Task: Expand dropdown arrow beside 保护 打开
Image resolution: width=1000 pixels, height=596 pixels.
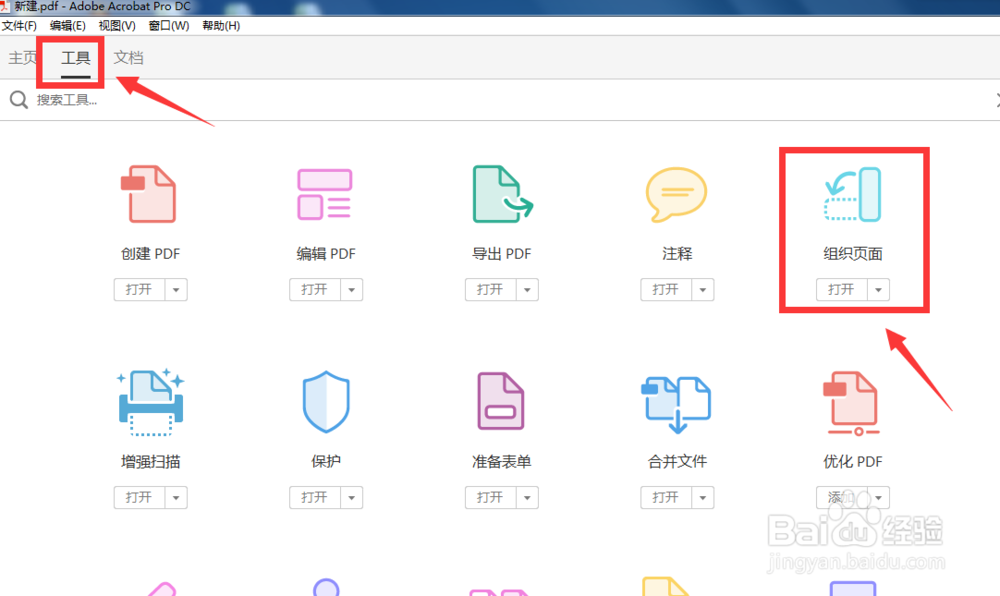Action: coord(351,497)
